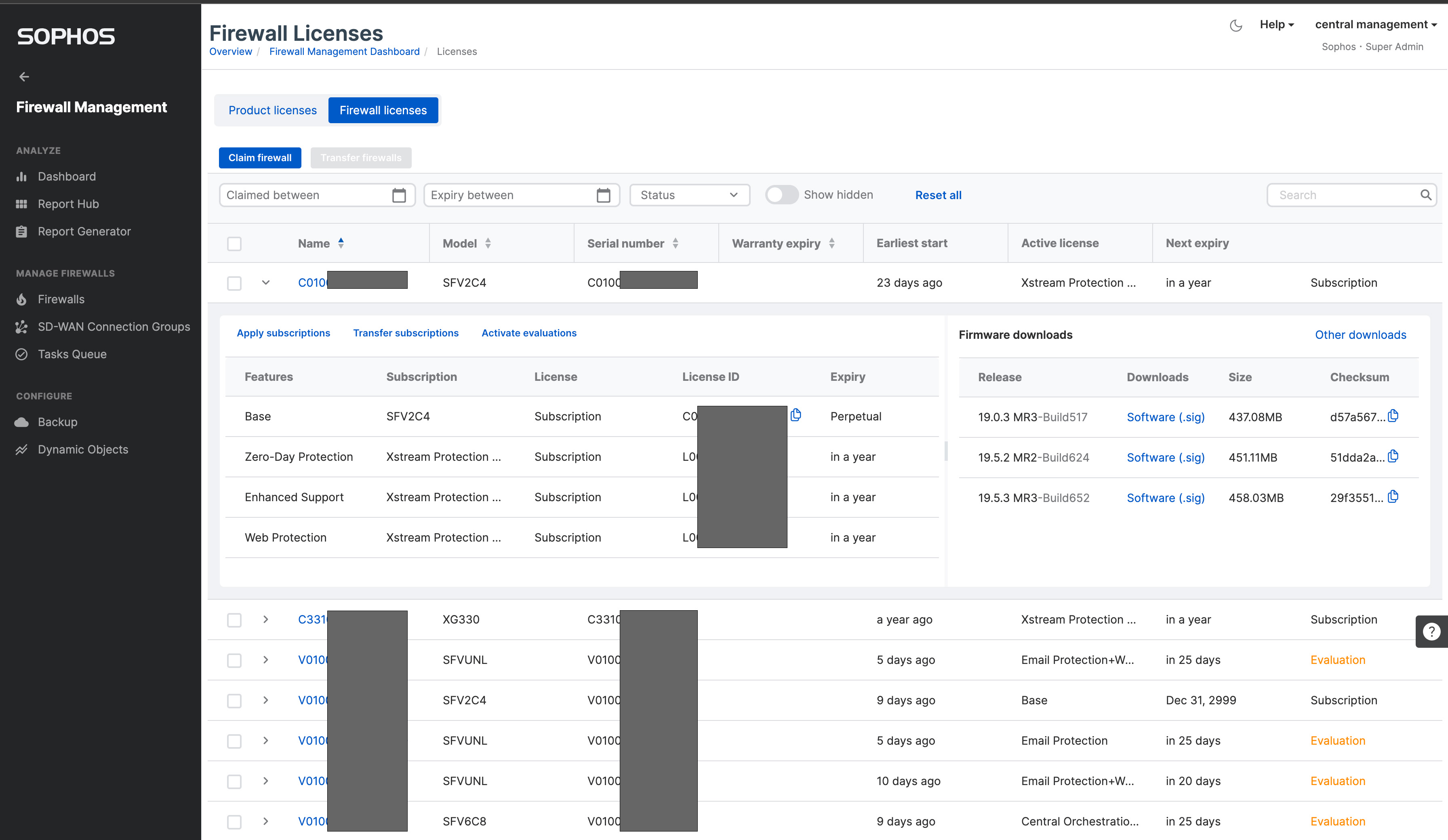Viewport: 1448px width, 840px height.
Task: Check the C331 row checkbox
Action: pyautogui.click(x=234, y=619)
